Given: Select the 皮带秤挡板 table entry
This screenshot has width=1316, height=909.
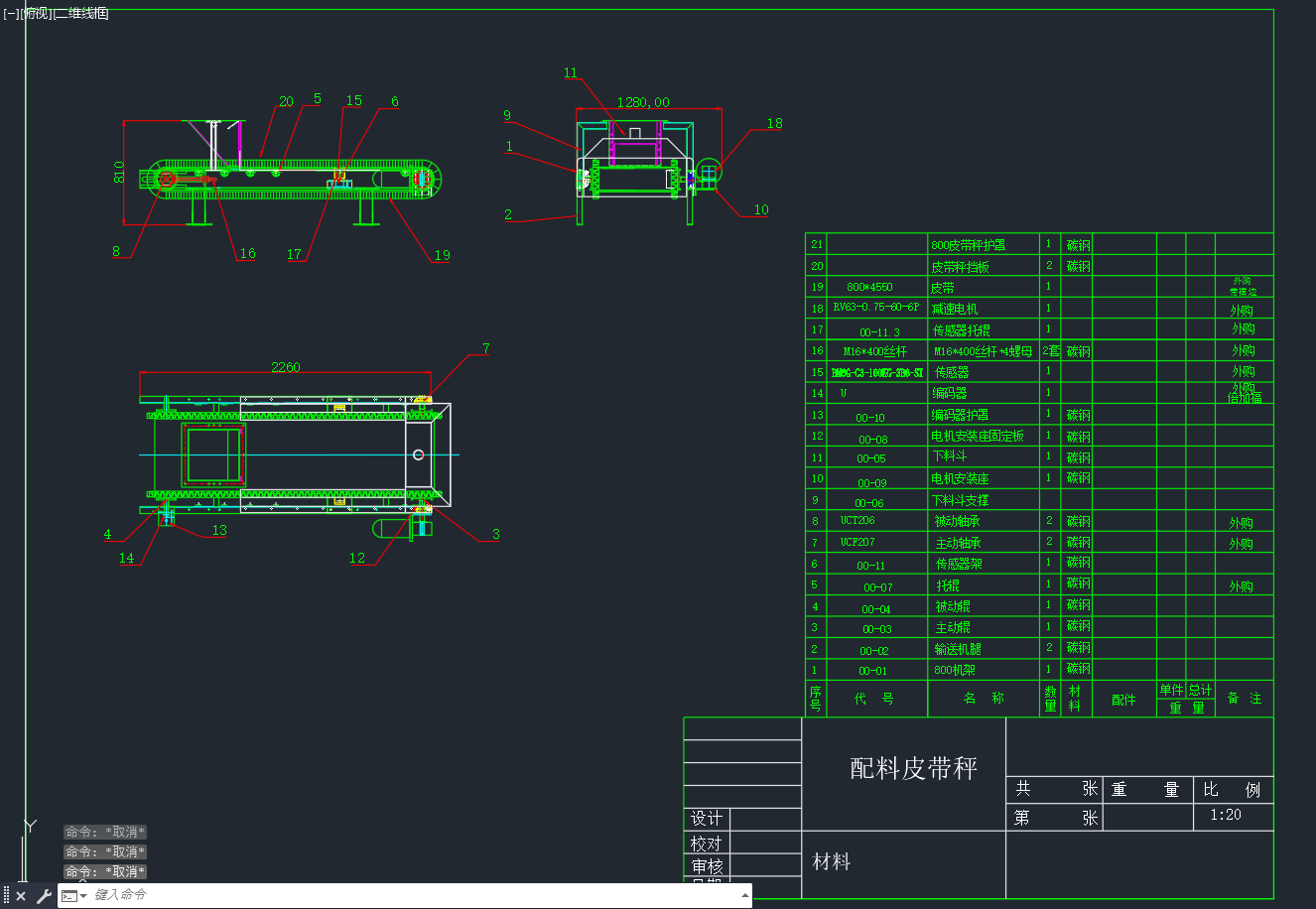Looking at the screenshot, I should [960, 266].
